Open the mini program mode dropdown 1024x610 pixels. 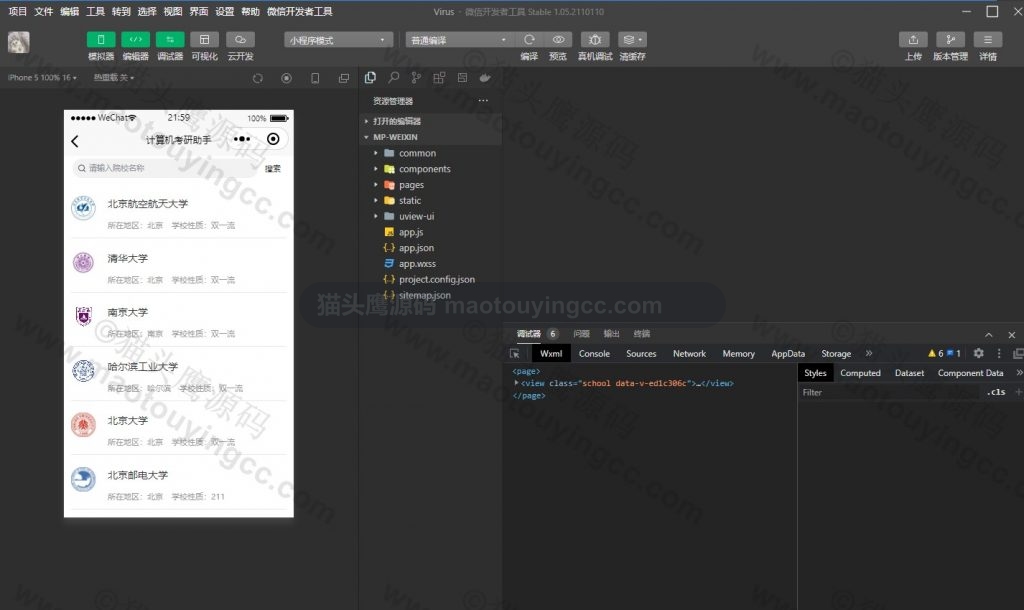tap(338, 40)
